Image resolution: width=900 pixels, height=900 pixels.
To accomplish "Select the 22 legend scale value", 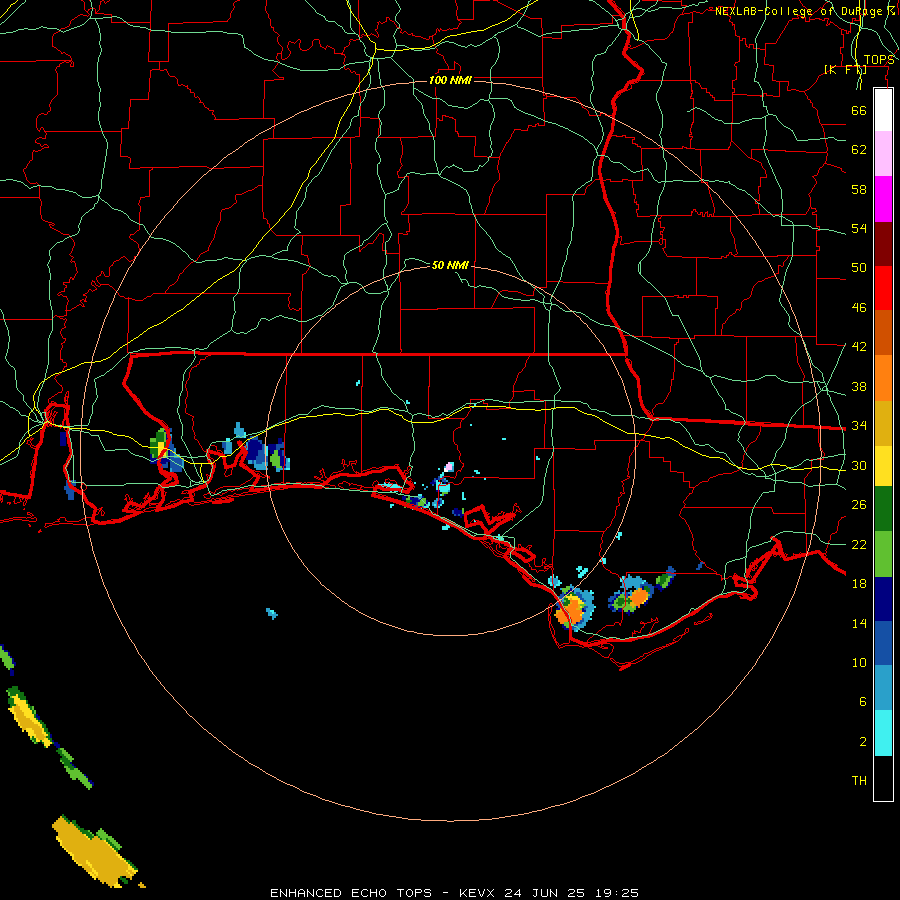I will pos(859,544).
